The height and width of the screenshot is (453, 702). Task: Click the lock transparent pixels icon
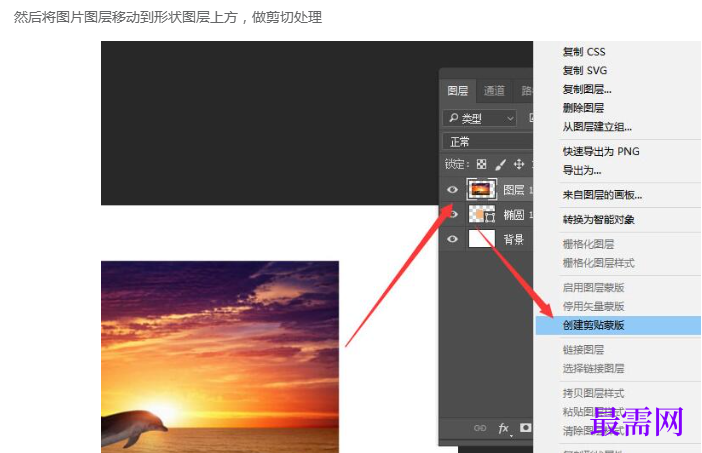481,164
